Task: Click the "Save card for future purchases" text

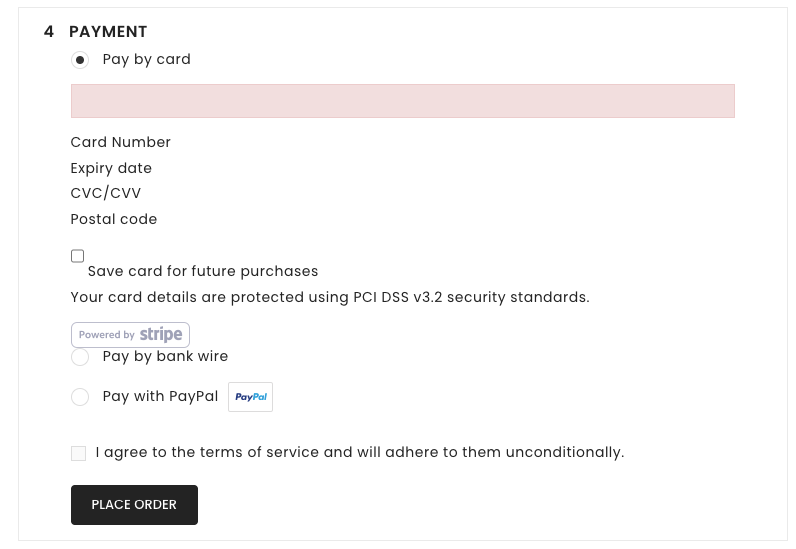Action: click(203, 271)
